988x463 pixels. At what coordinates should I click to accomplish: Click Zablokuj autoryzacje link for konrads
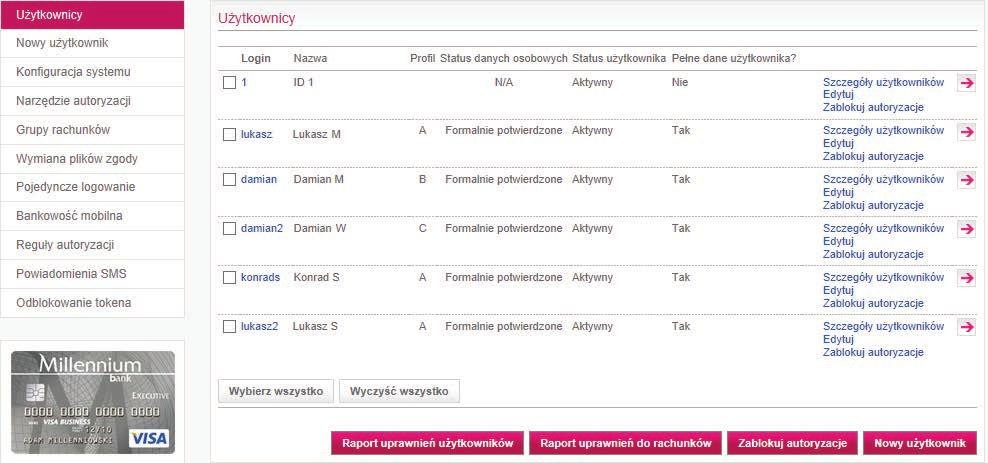click(x=873, y=303)
